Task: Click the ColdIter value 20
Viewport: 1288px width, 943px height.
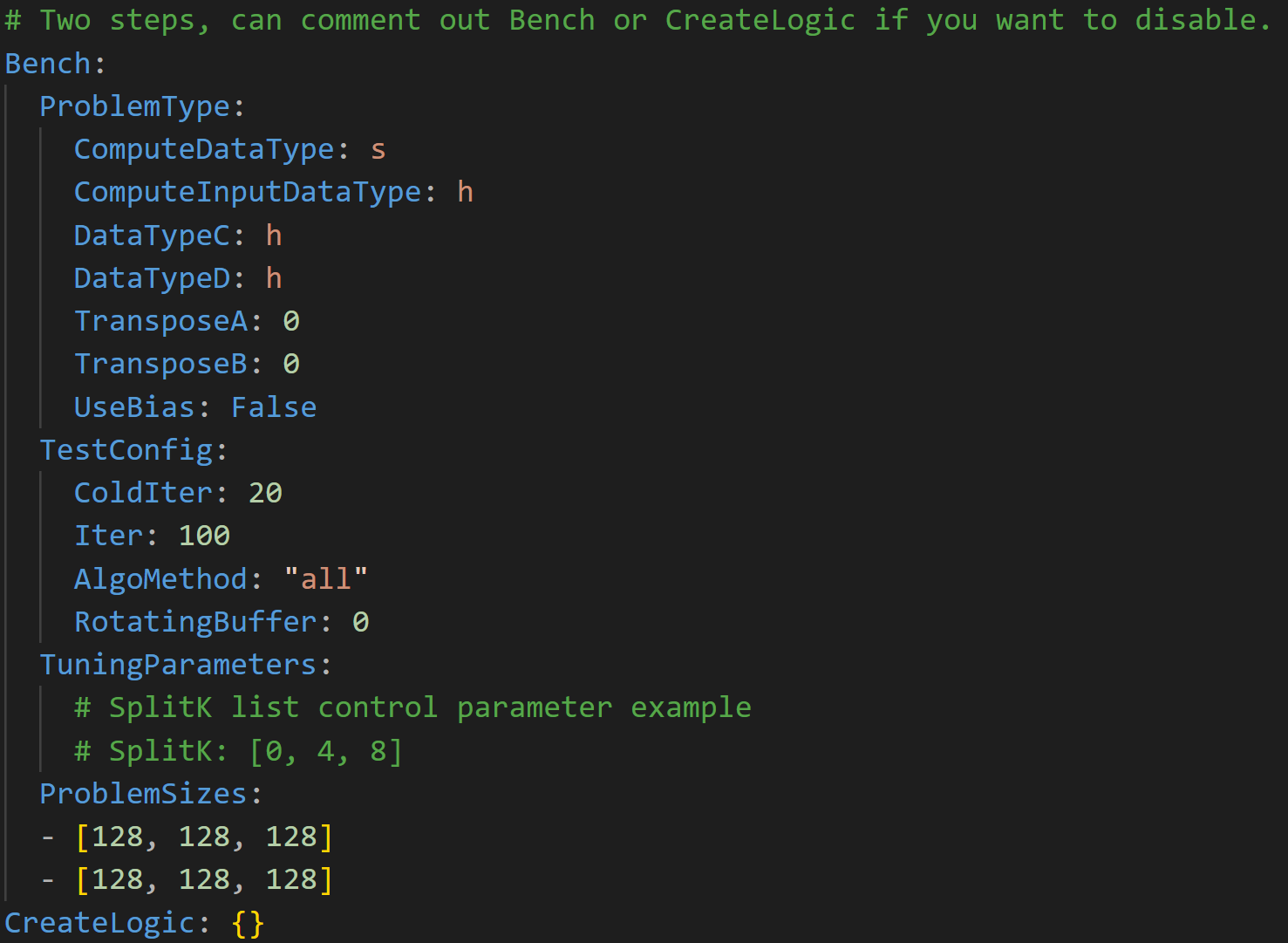Action: (265, 493)
